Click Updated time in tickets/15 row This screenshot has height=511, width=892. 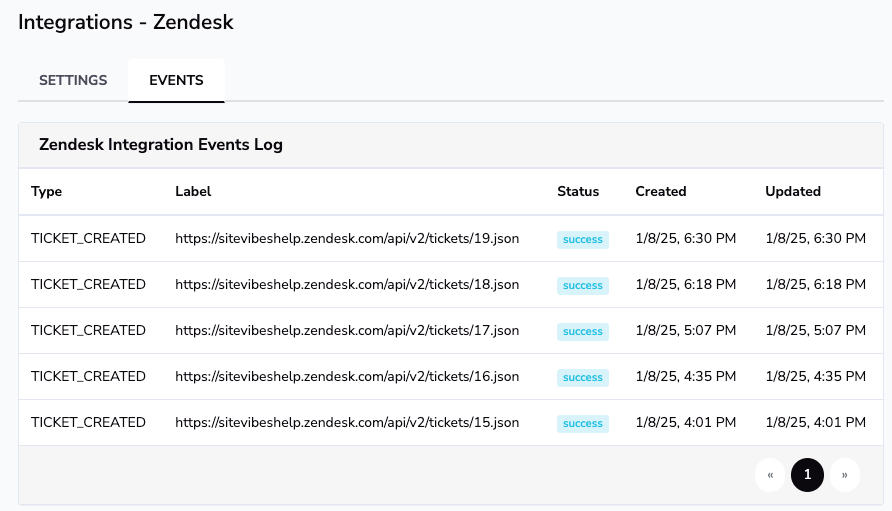pyautogui.click(x=816, y=423)
